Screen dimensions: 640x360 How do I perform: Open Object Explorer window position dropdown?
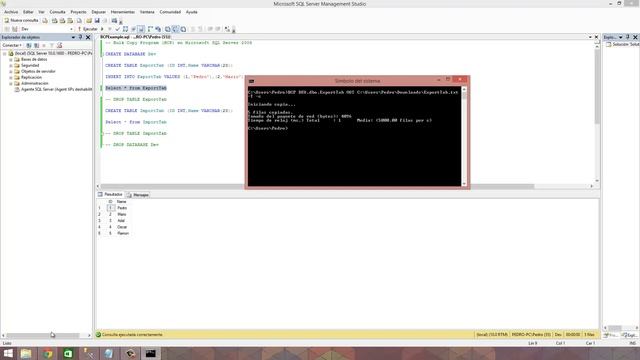coord(73,37)
